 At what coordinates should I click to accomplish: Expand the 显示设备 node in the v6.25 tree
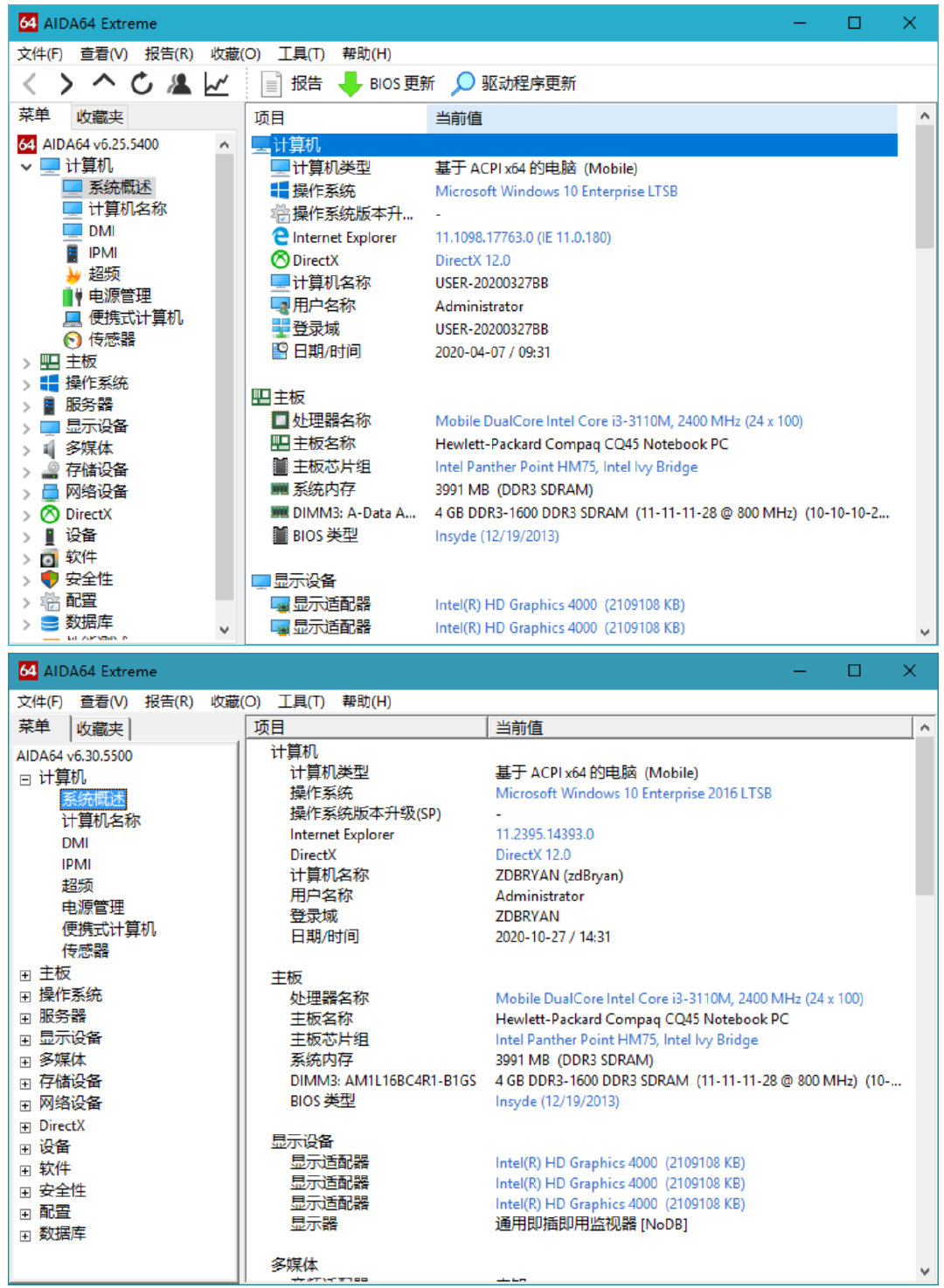click(x=26, y=427)
